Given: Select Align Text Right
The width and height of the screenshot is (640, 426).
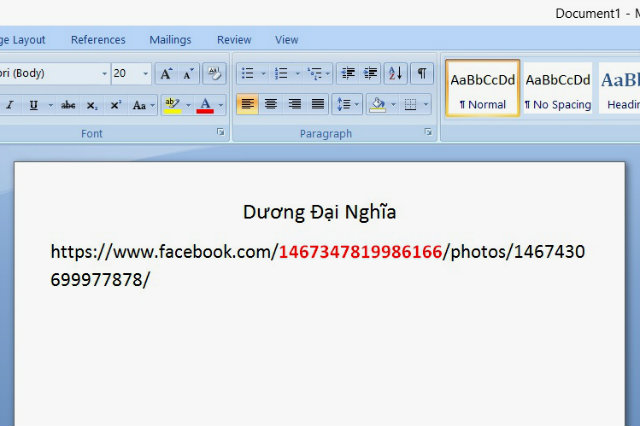Looking at the screenshot, I should (x=294, y=104).
